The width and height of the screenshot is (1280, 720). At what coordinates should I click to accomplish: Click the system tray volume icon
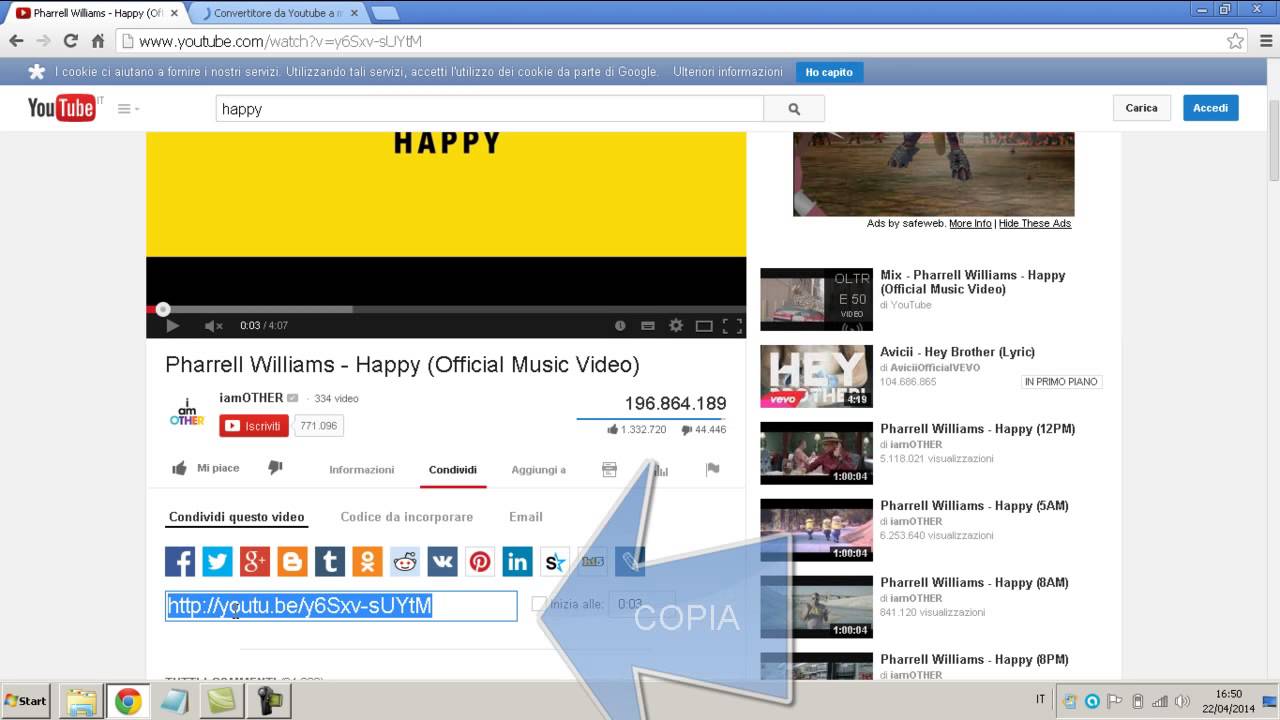click(1183, 701)
